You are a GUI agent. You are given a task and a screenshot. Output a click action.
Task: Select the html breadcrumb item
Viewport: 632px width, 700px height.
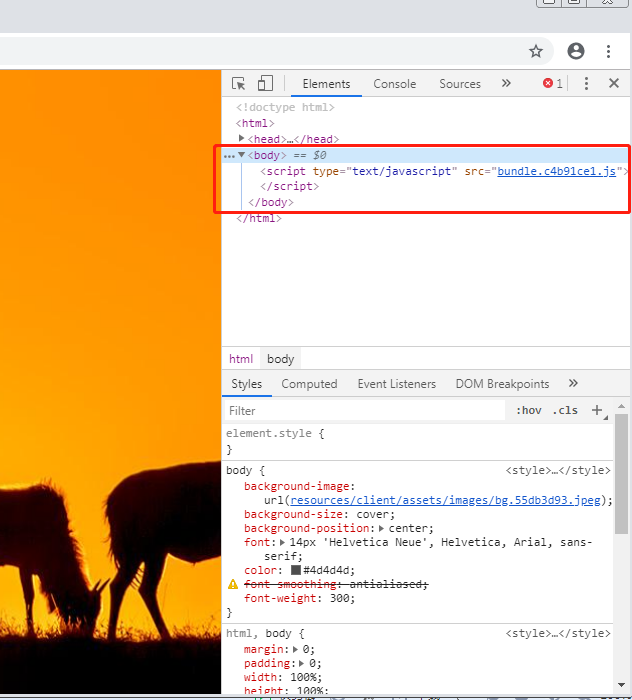[241, 359]
